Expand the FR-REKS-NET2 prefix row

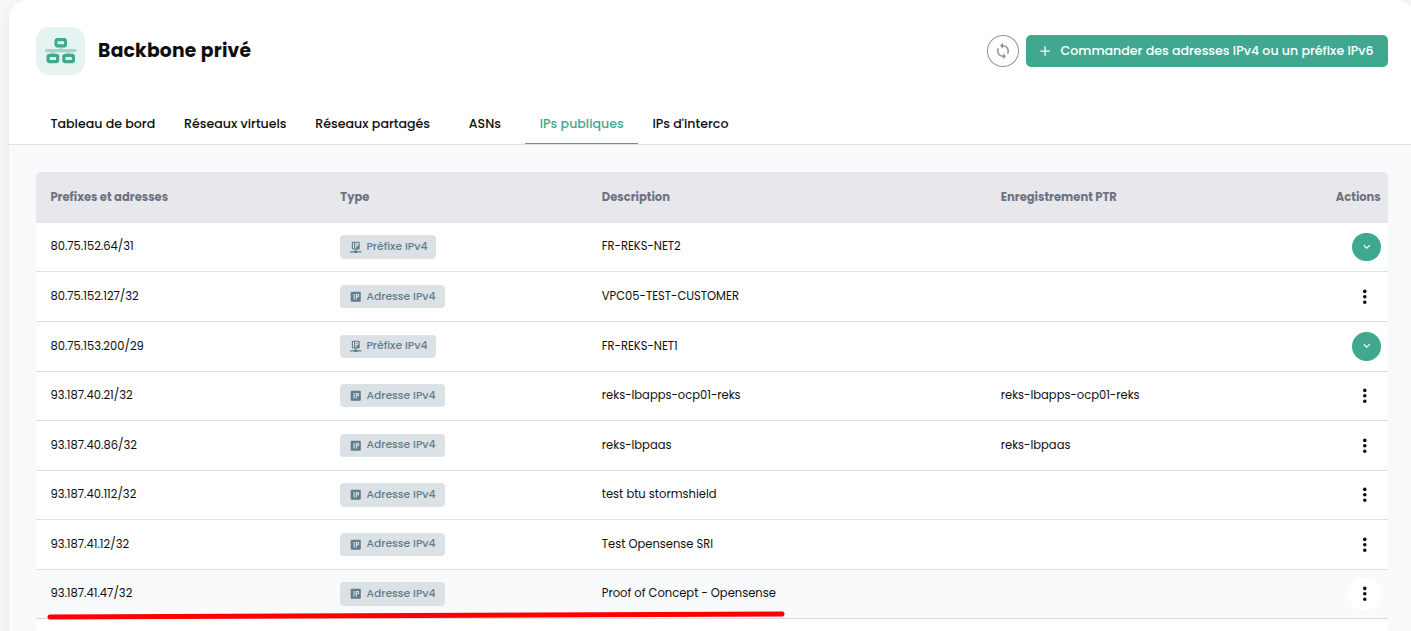[x=1366, y=247]
